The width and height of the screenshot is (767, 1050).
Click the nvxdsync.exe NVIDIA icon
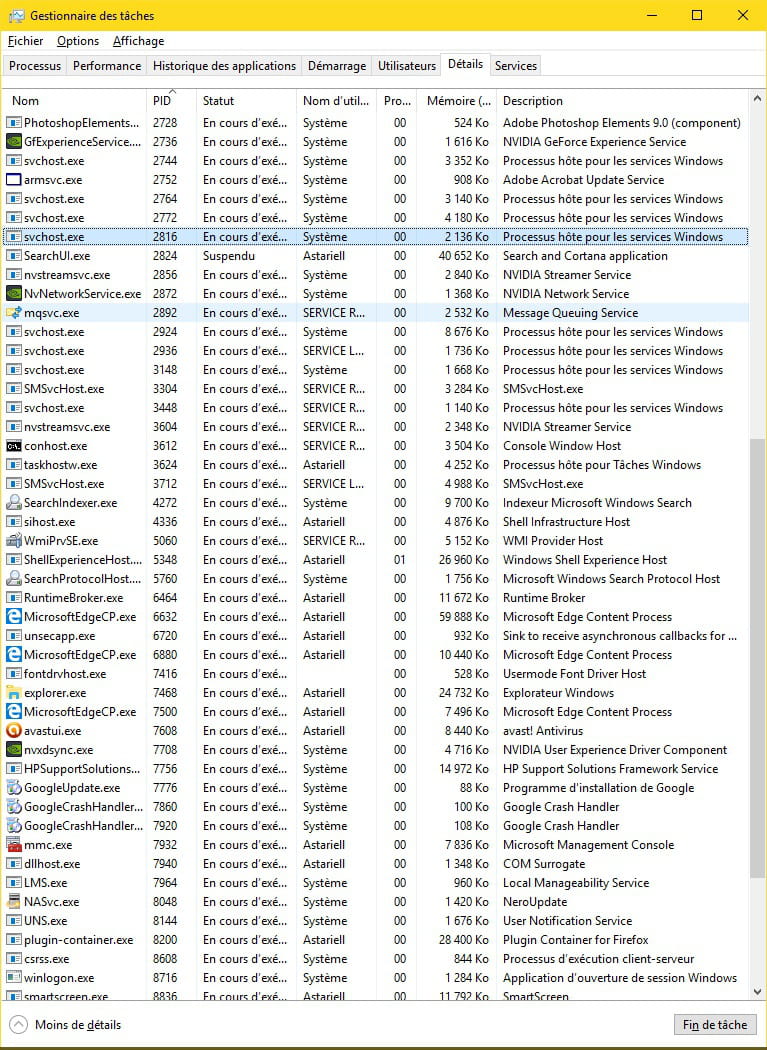point(13,750)
